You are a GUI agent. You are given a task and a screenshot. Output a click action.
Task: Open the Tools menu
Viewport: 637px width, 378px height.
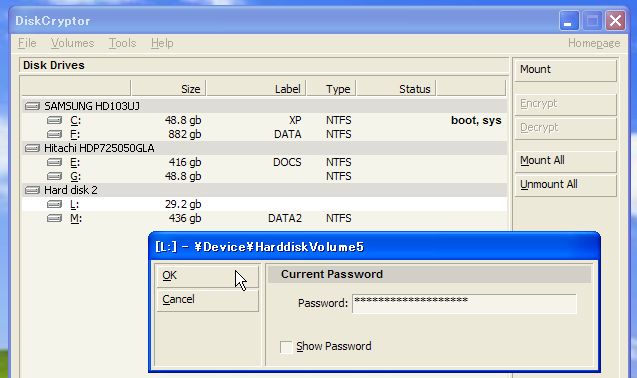122,43
